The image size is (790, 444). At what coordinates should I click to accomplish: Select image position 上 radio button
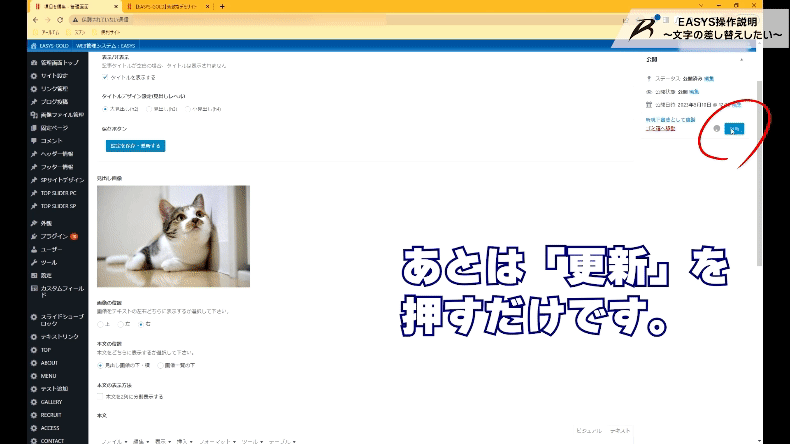tap(100, 324)
